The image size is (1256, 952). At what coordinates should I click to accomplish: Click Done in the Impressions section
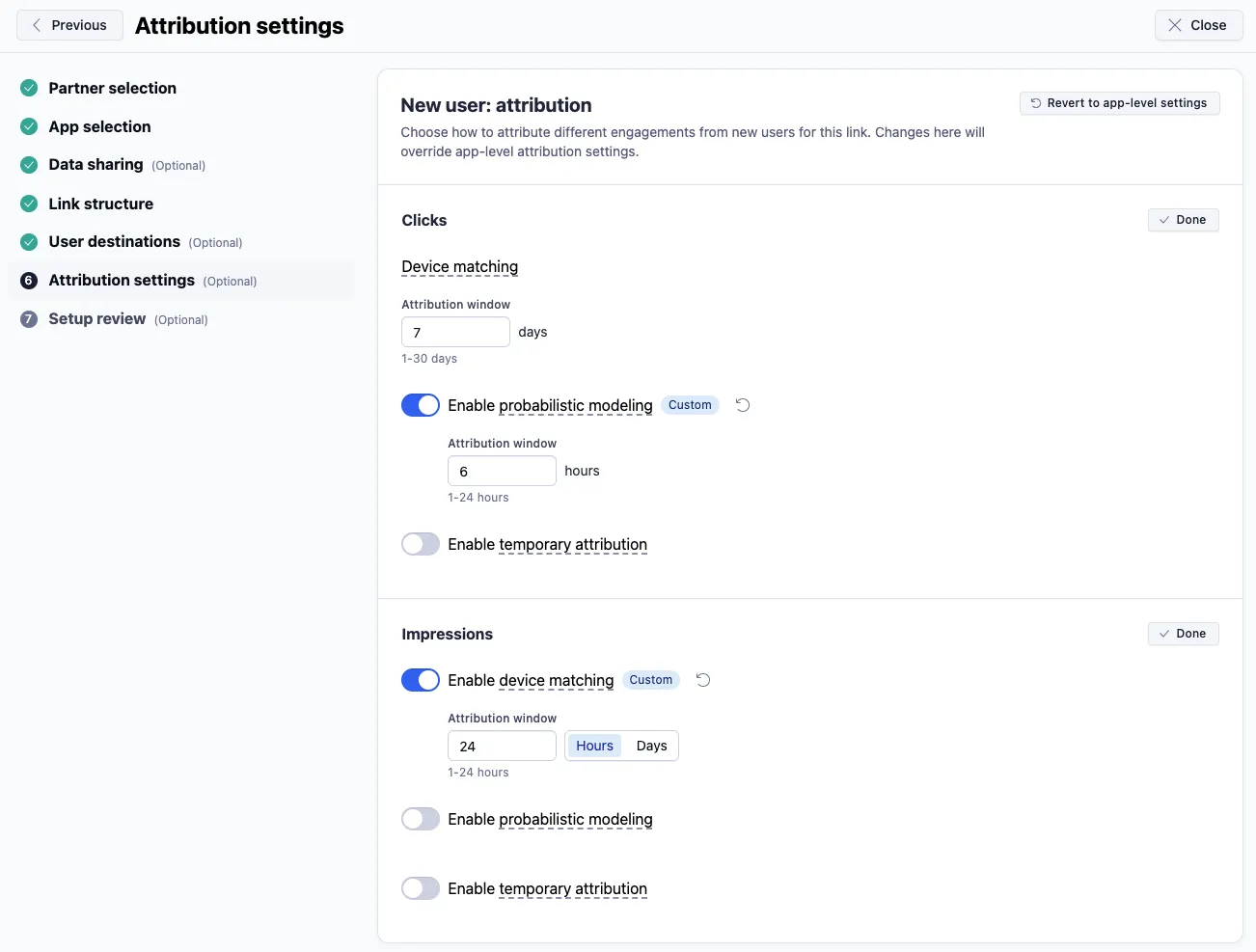coord(1183,634)
